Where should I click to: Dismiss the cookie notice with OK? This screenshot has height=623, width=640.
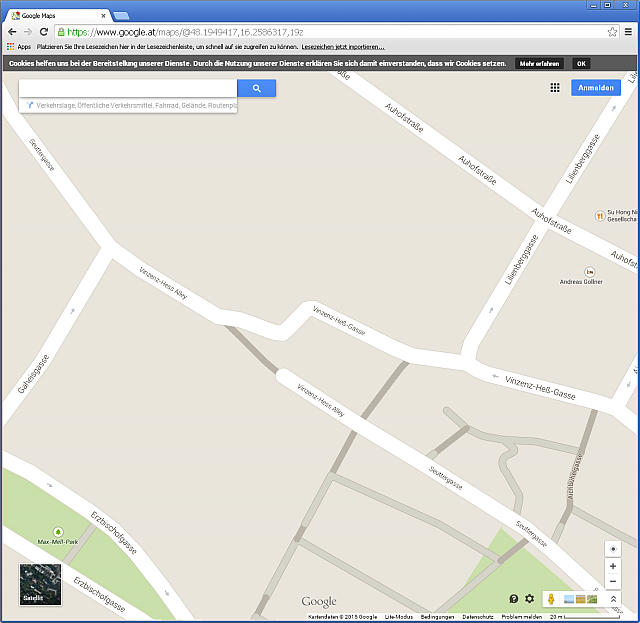click(x=580, y=63)
